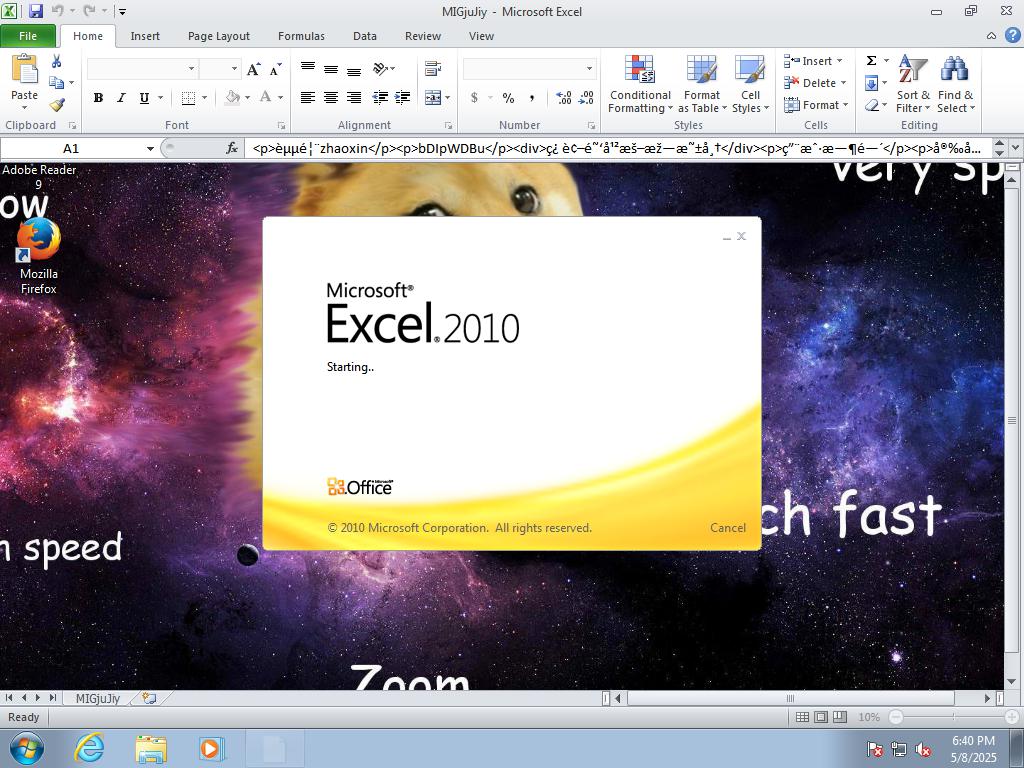
Task: Click Format in the Cells group
Action: click(x=816, y=104)
